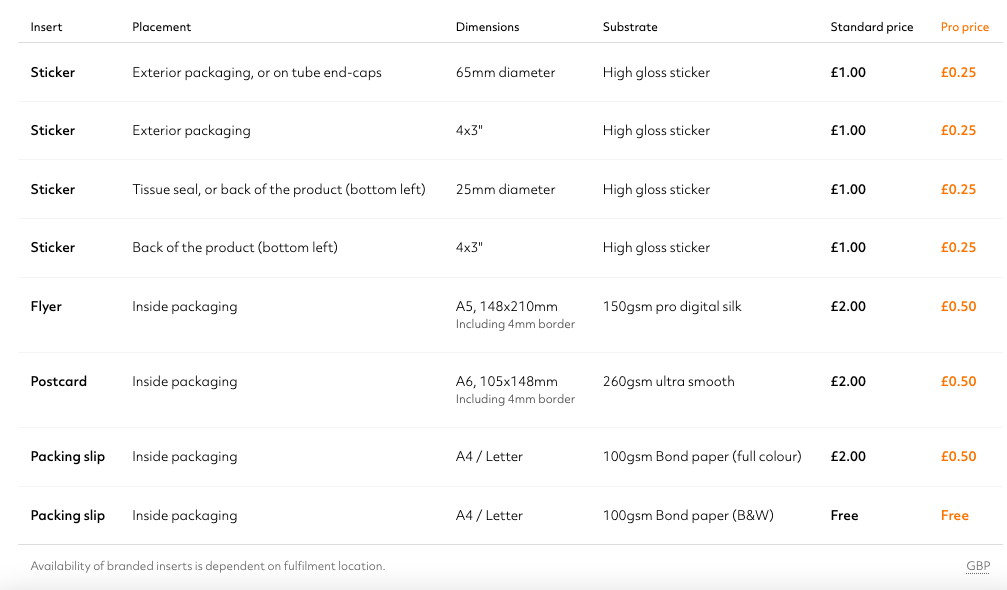This screenshot has width=1007, height=590.
Task: Click the B&W Bond paper substrate
Action: (x=688, y=516)
